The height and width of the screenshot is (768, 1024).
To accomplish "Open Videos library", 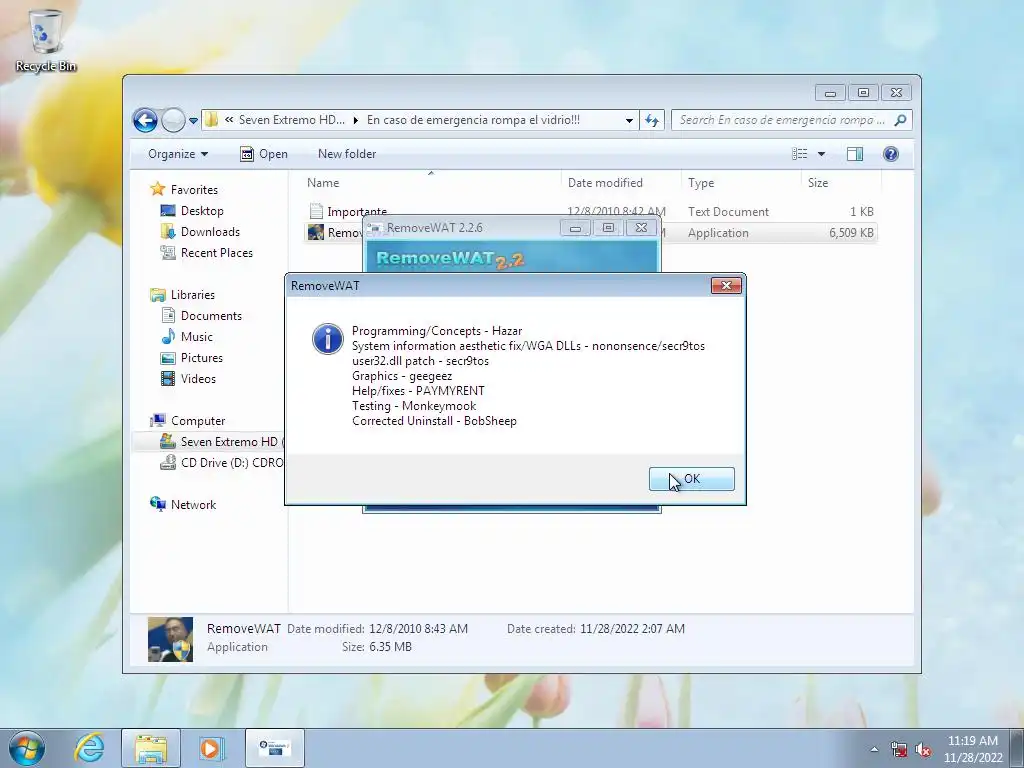I will click(198, 379).
